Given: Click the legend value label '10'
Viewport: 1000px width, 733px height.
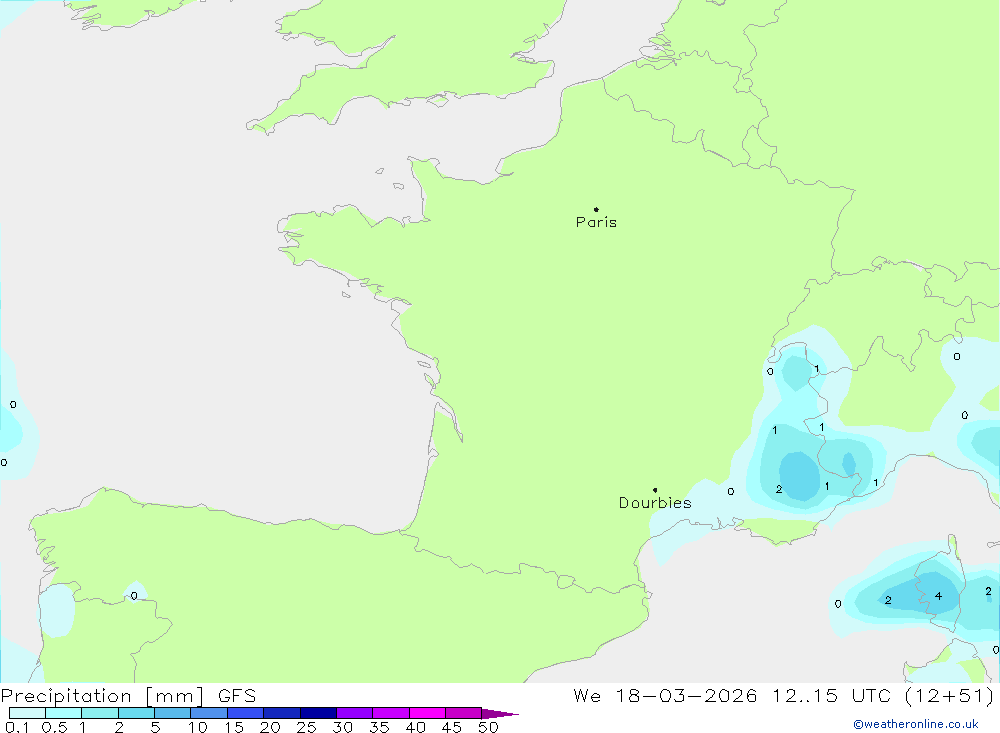Looking at the screenshot, I should (x=198, y=727).
